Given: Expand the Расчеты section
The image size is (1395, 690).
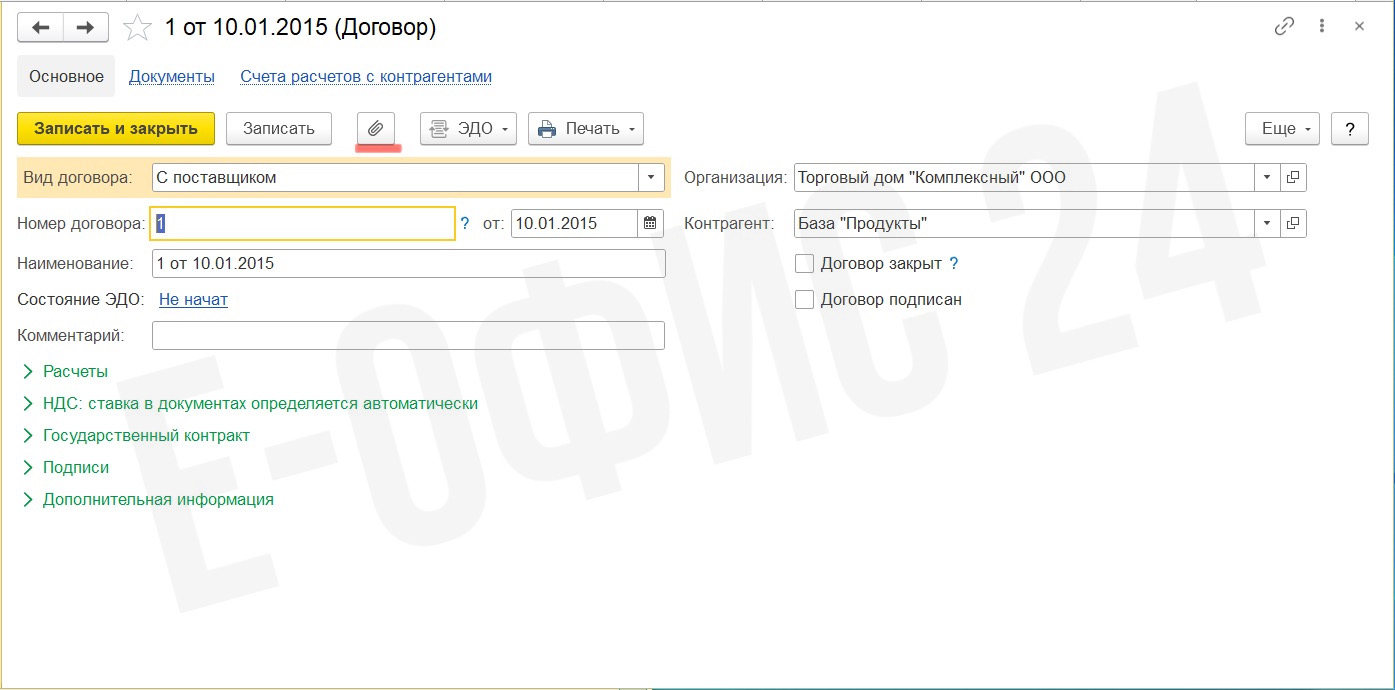Looking at the screenshot, I should tap(75, 372).
